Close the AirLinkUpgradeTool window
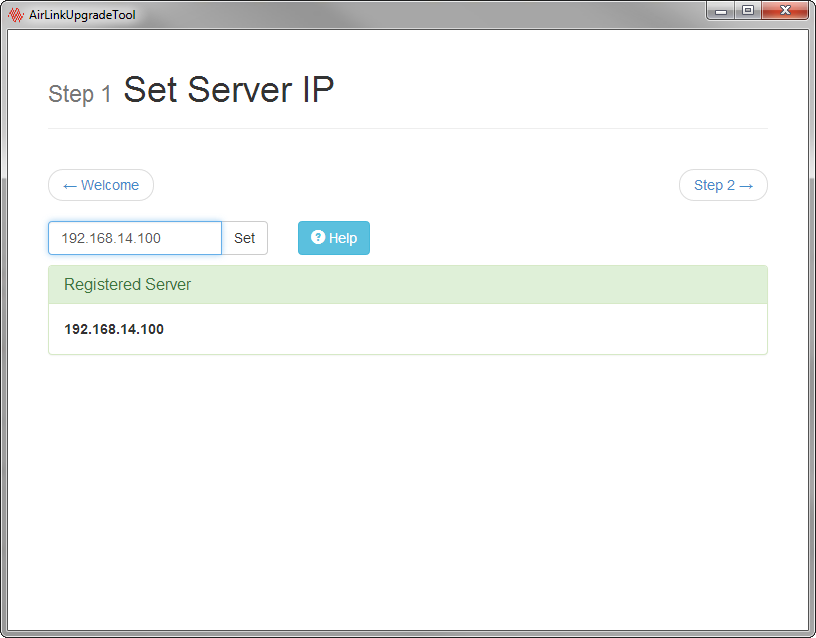Viewport: 816px width, 638px height. point(785,10)
